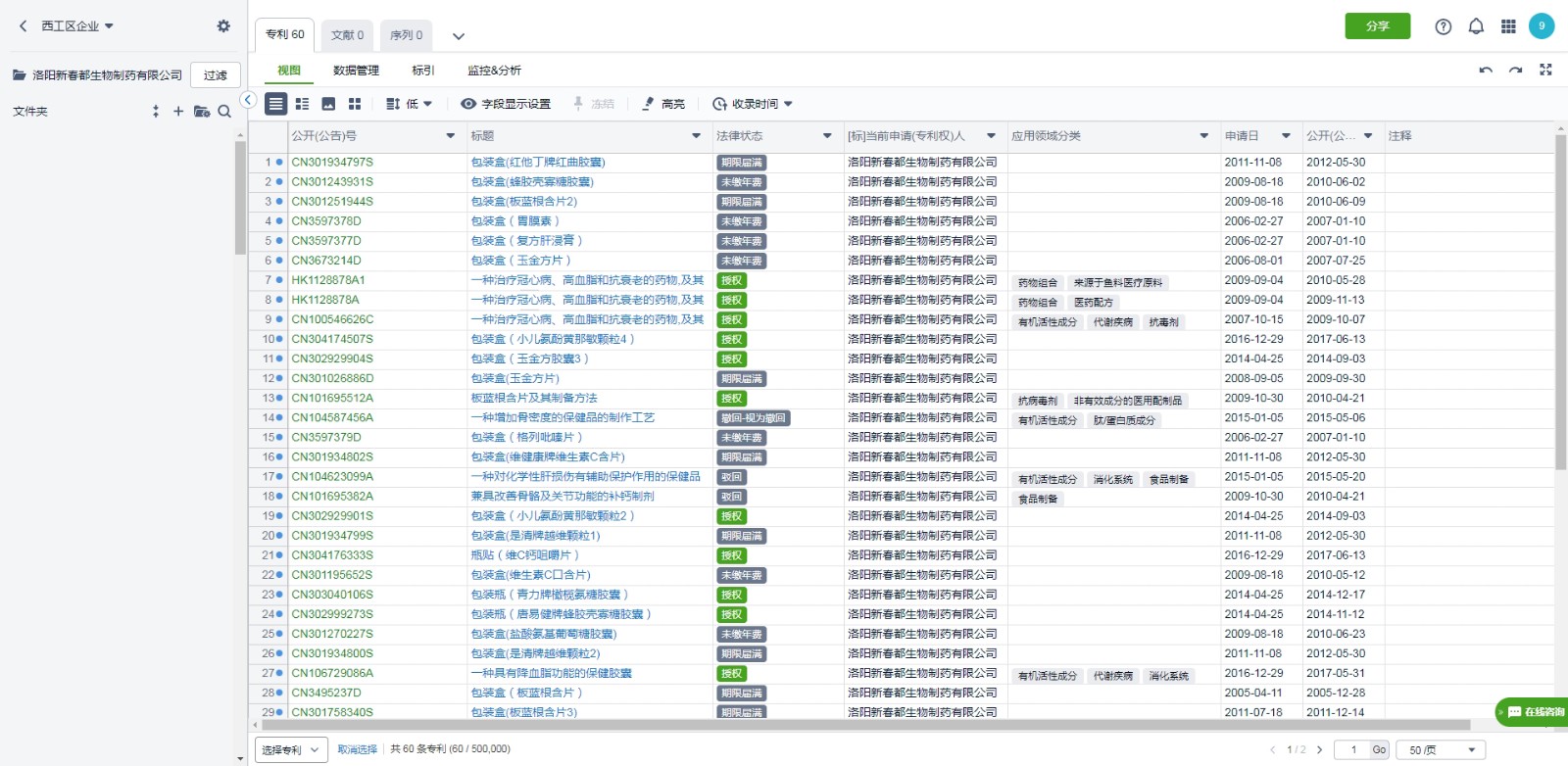Click the freeze column 冻结 tool

[594, 104]
